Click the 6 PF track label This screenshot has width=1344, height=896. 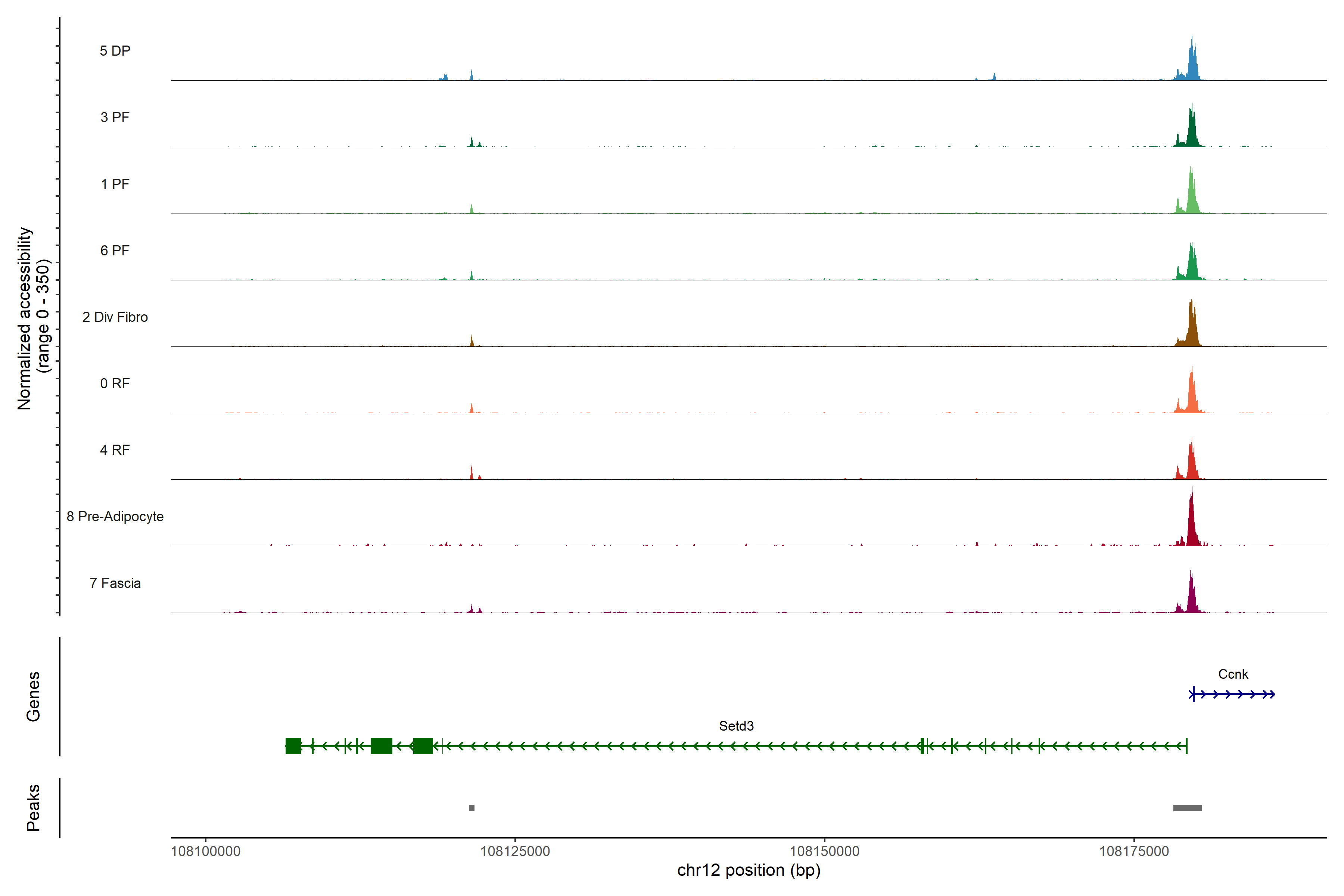[115, 250]
